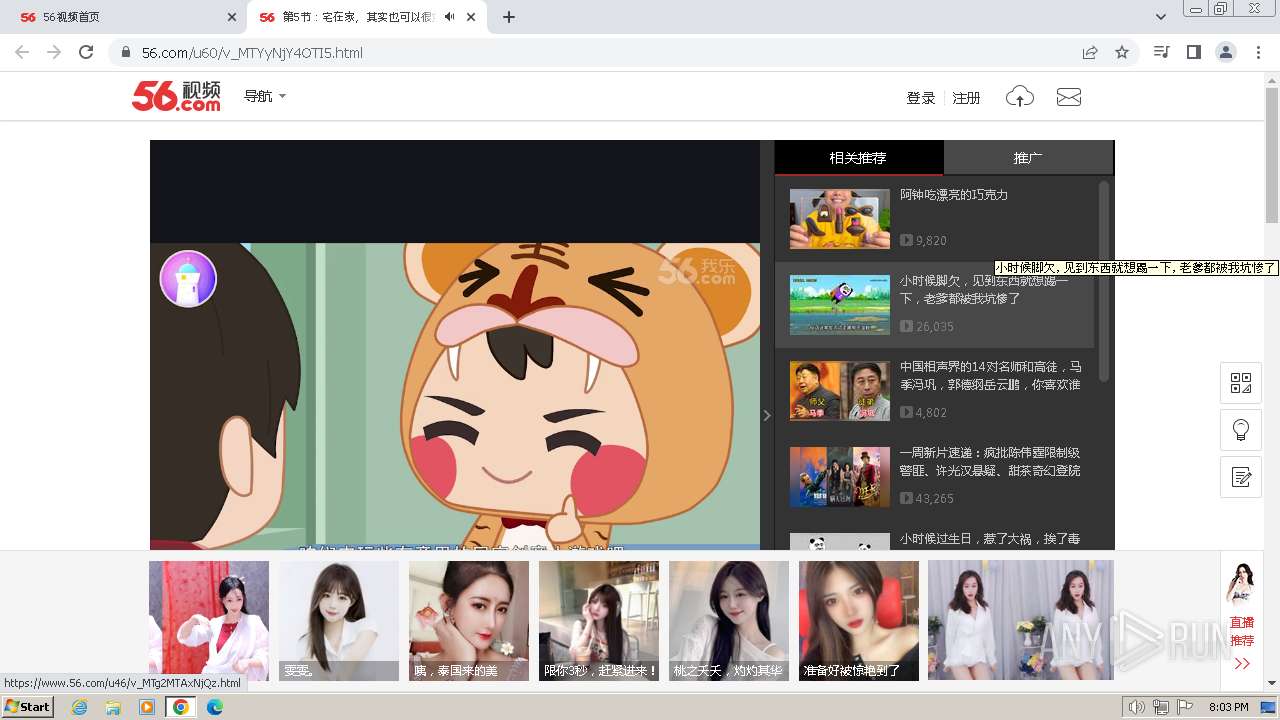Screen dimensions: 1280x720
Task: Click the recommendation list scrollbar
Action: (1104, 280)
